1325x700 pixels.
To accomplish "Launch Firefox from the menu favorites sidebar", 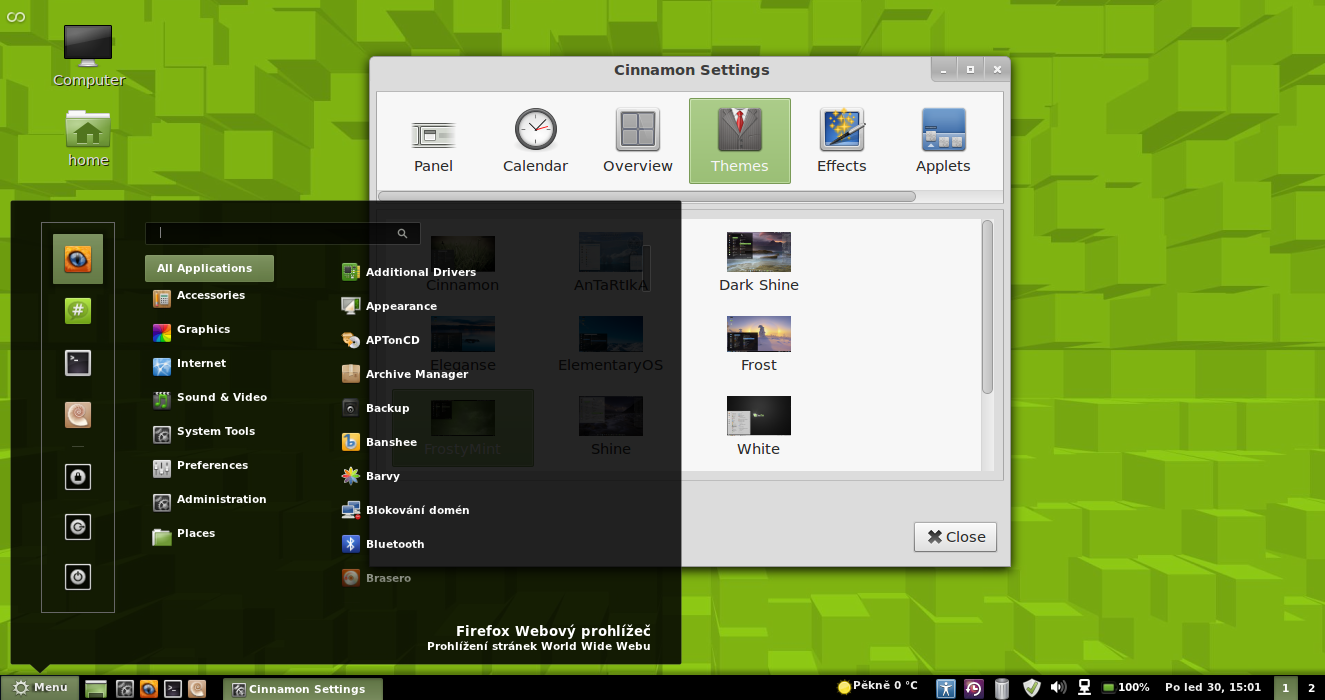I will point(78,260).
